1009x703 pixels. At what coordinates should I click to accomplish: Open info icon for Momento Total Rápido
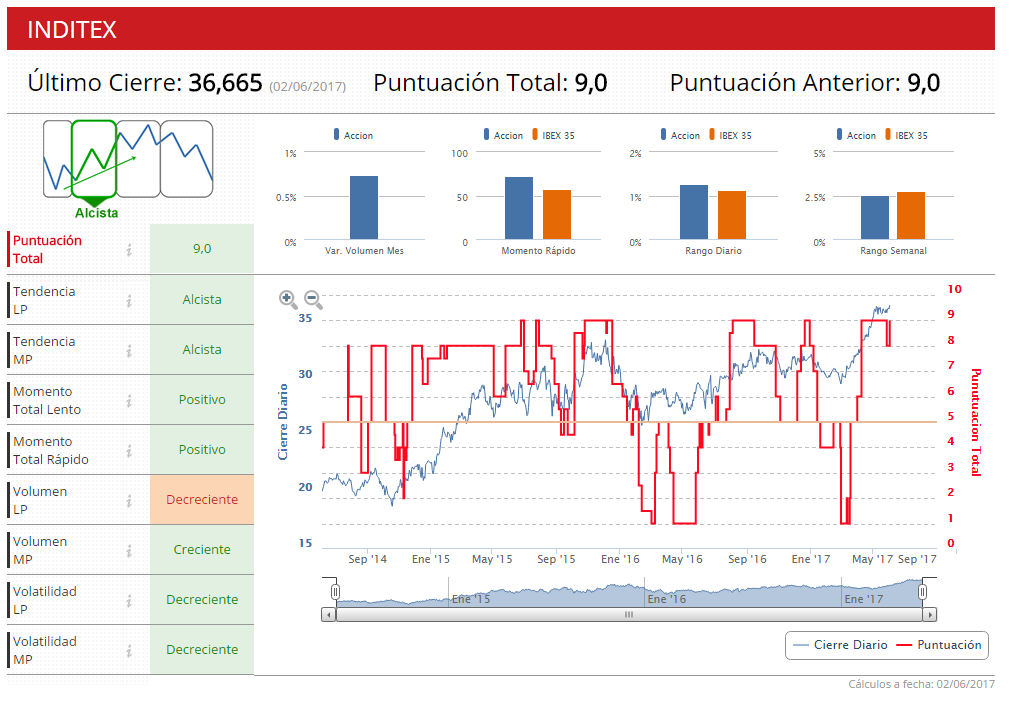129,451
